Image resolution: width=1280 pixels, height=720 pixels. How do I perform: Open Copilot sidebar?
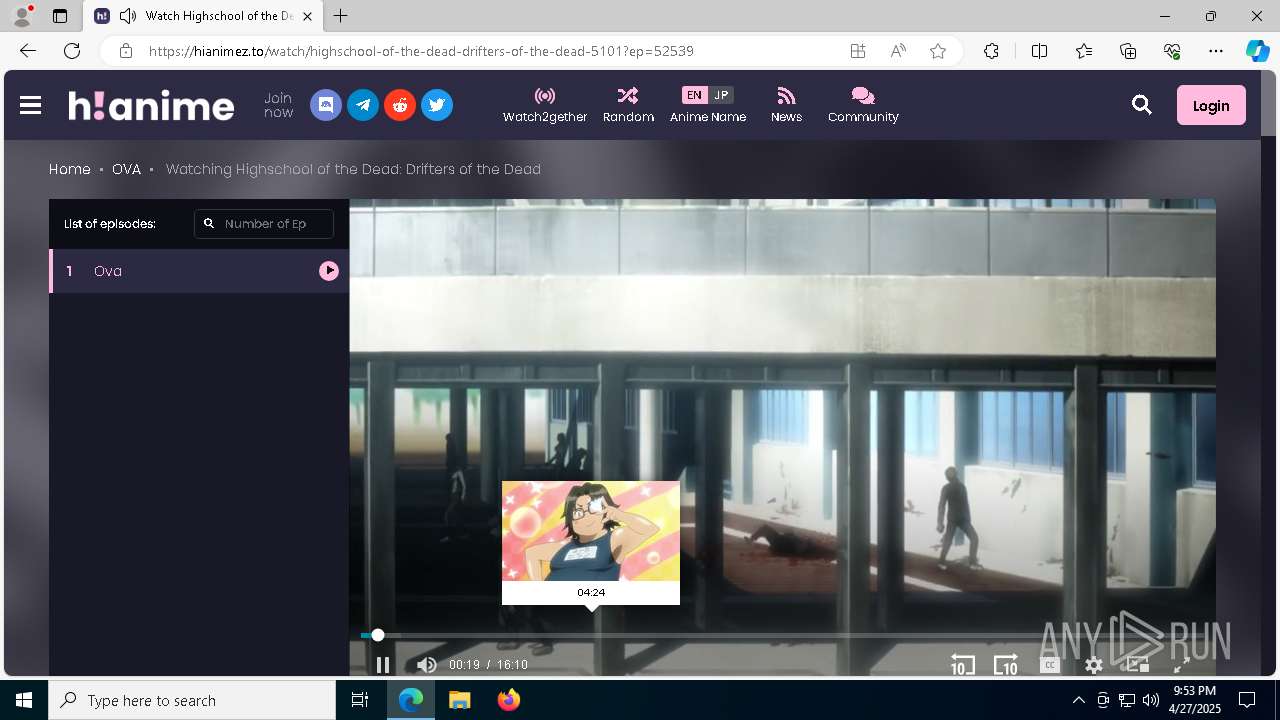coord(1257,51)
